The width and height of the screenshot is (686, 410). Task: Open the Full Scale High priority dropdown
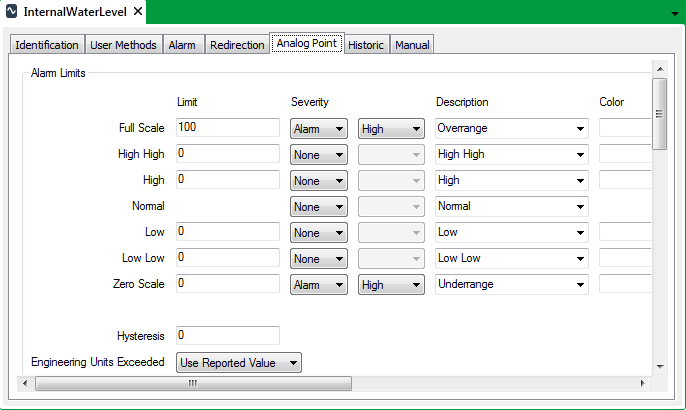390,128
